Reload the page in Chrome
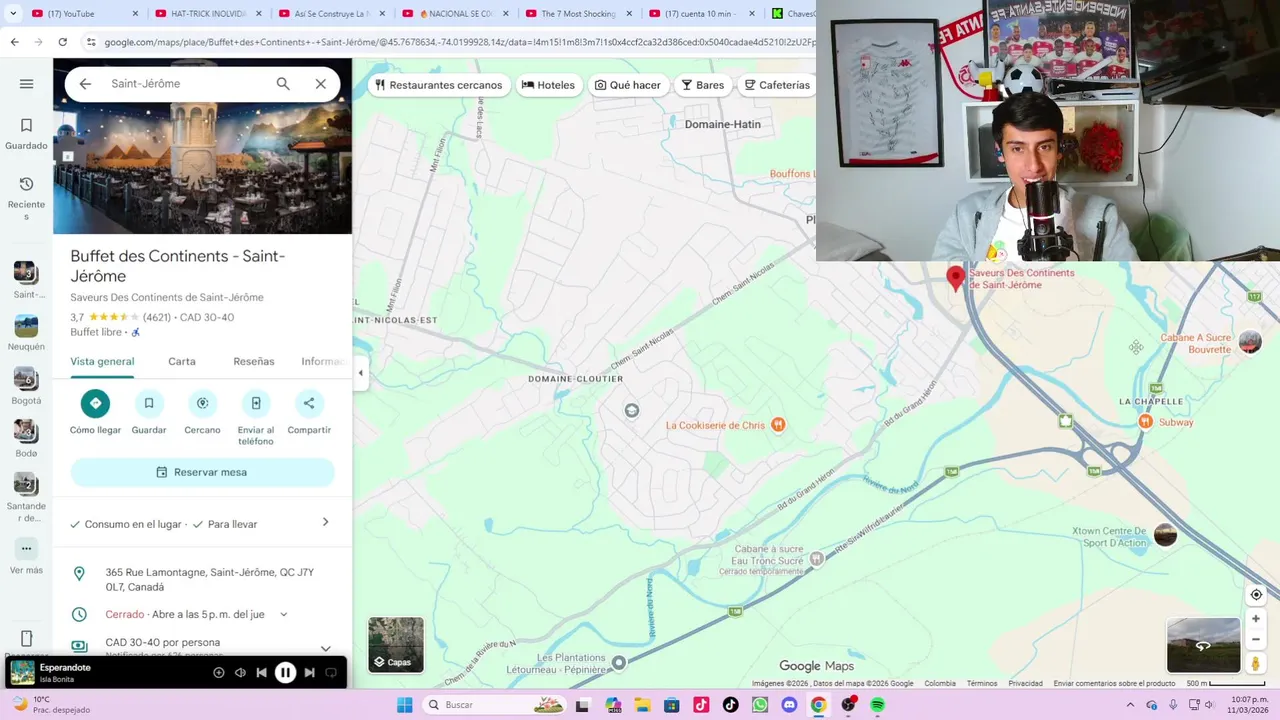 (62, 42)
